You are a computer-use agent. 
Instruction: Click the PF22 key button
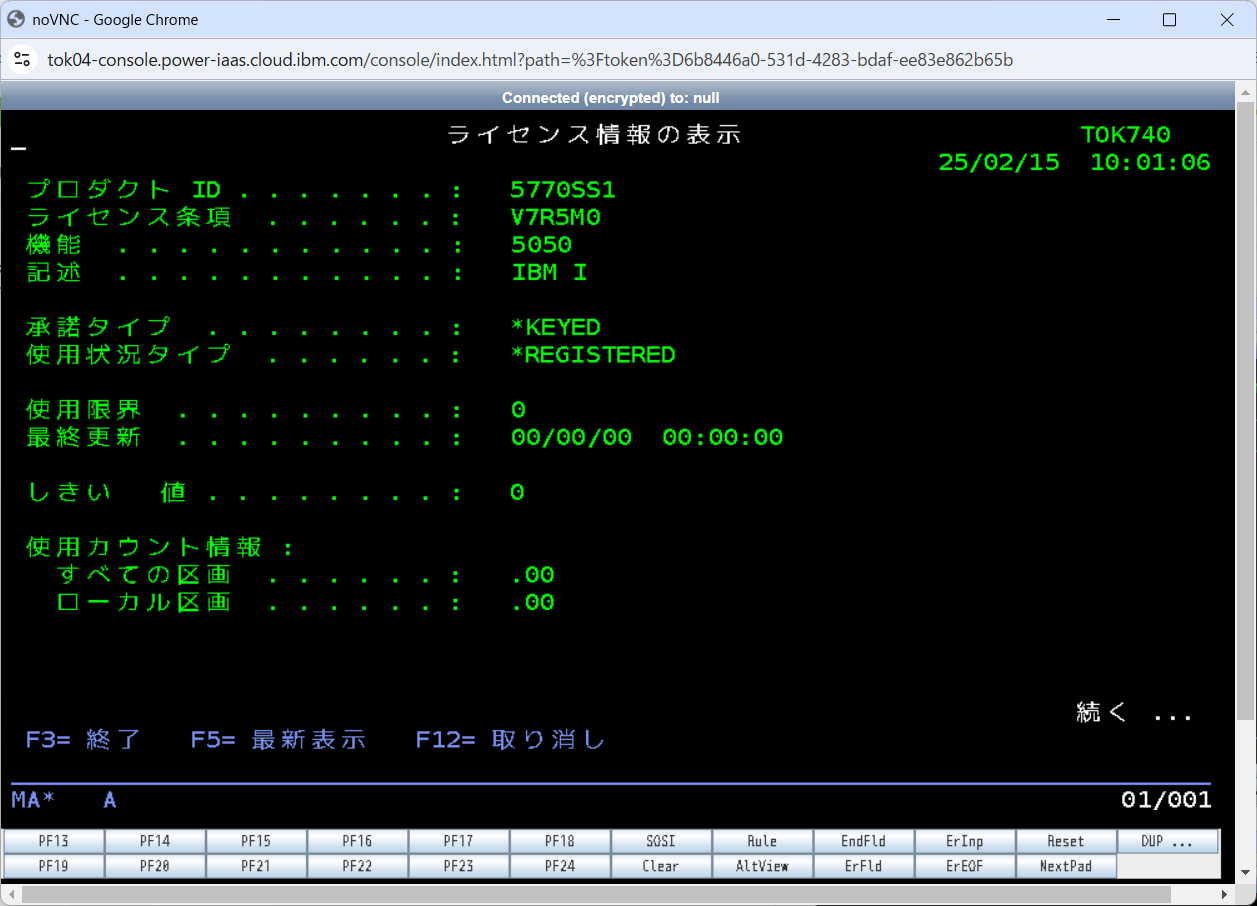(x=357, y=866)
